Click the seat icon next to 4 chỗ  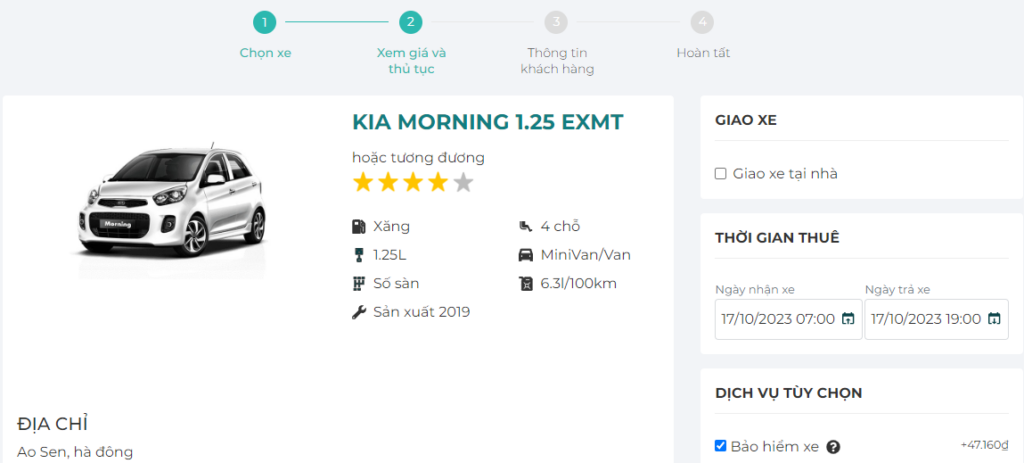tap(526, 226)
